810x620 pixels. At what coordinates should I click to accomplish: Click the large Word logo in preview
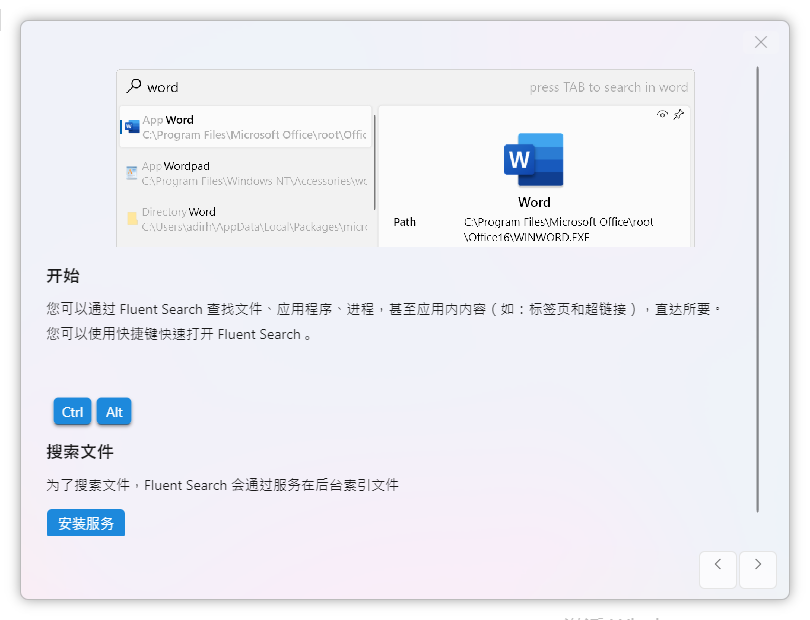tap(534, 160)
